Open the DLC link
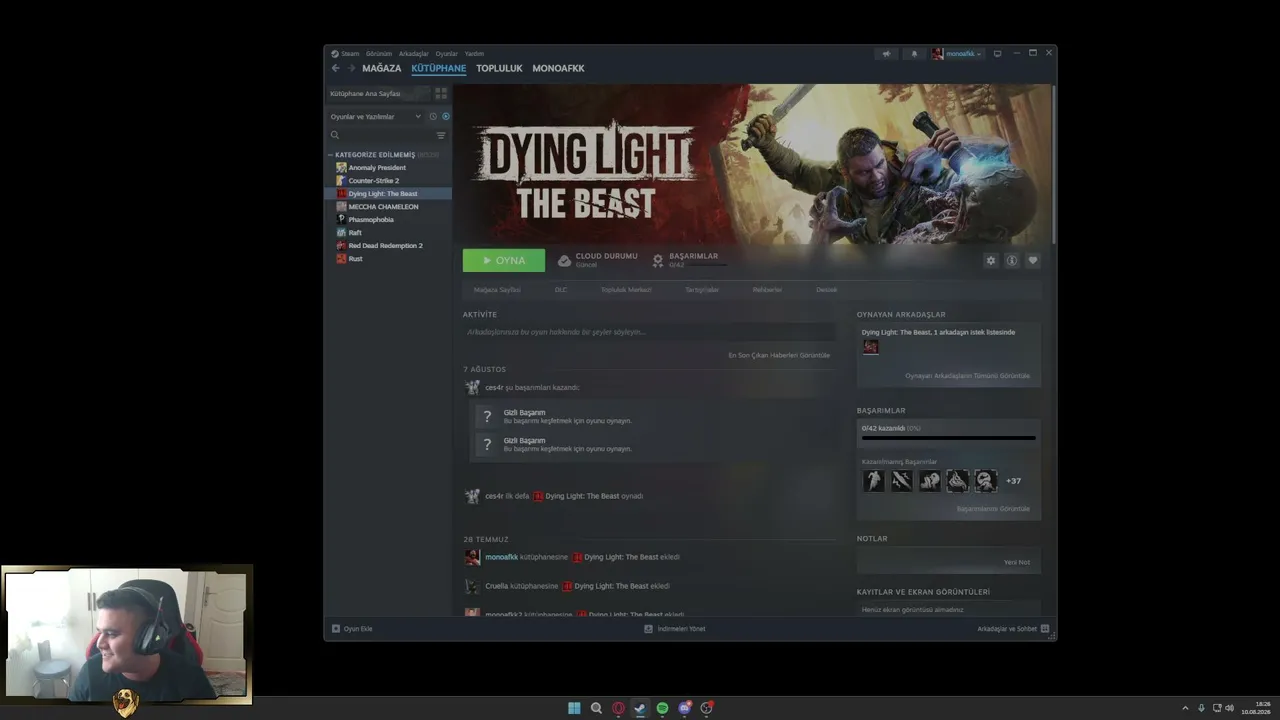The height and width of the screenshot is (720, 1280). click(561, 290)
